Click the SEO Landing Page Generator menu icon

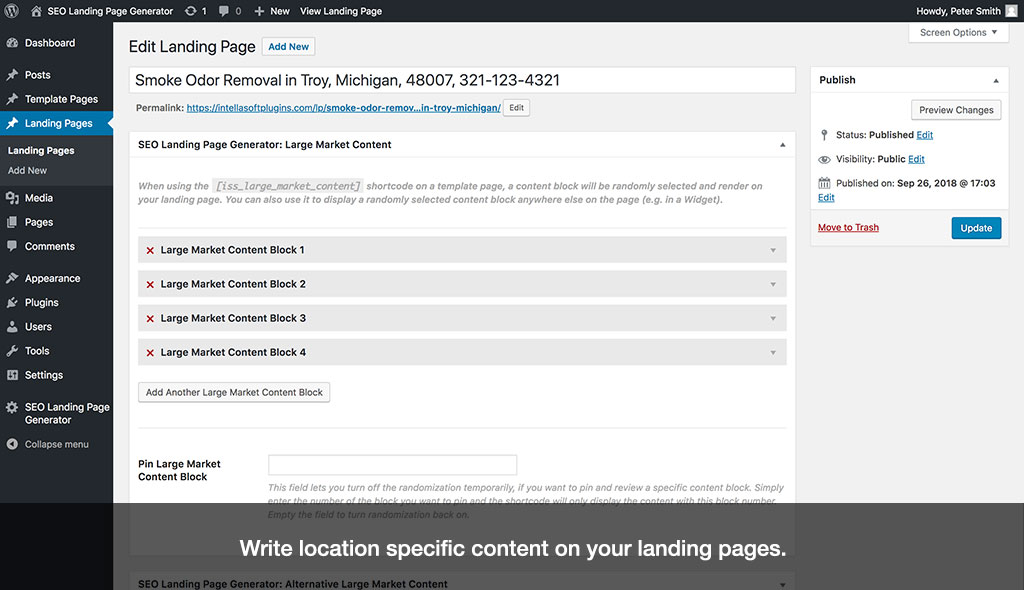14,407
